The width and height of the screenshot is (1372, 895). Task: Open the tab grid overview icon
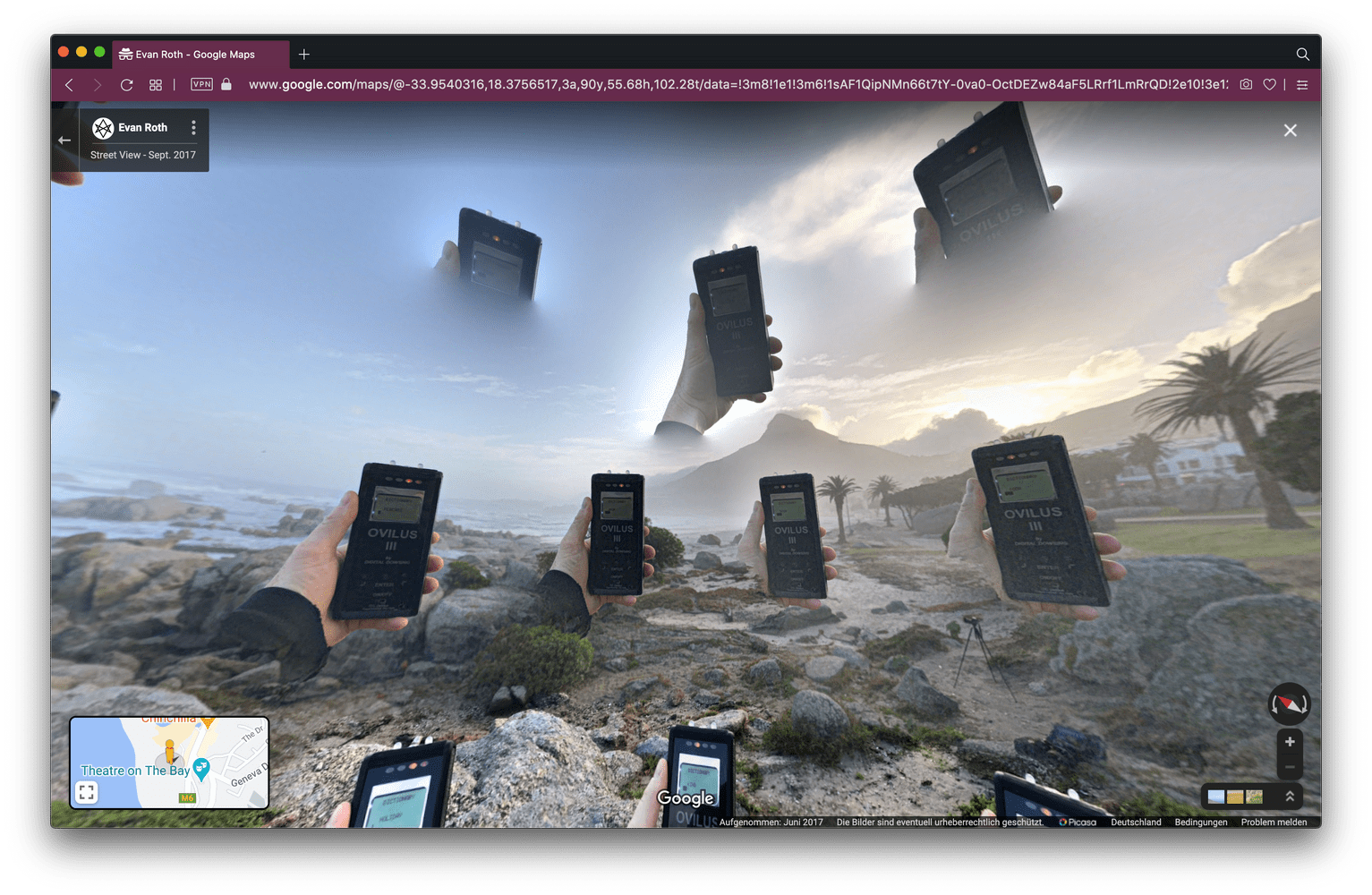point(156,84)
